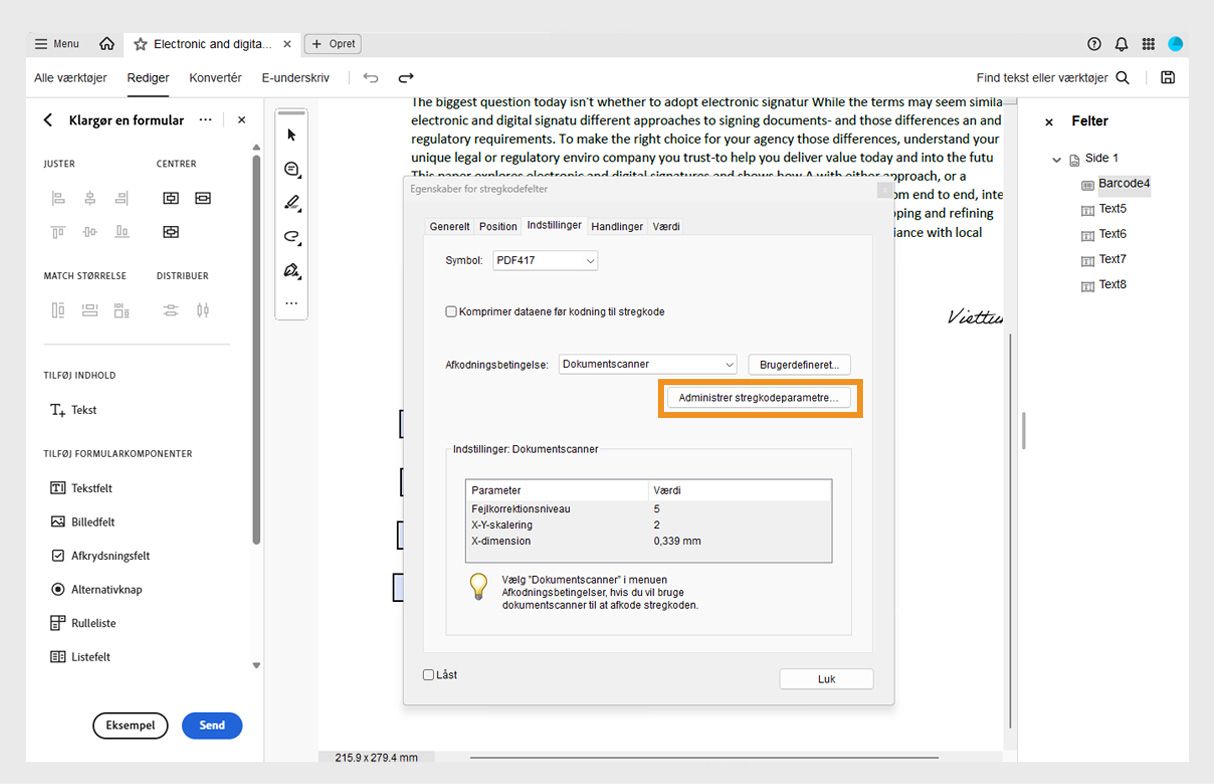Select the arrow selection tool
Viewport: 1214px width, 784px height.
(291, 134)
